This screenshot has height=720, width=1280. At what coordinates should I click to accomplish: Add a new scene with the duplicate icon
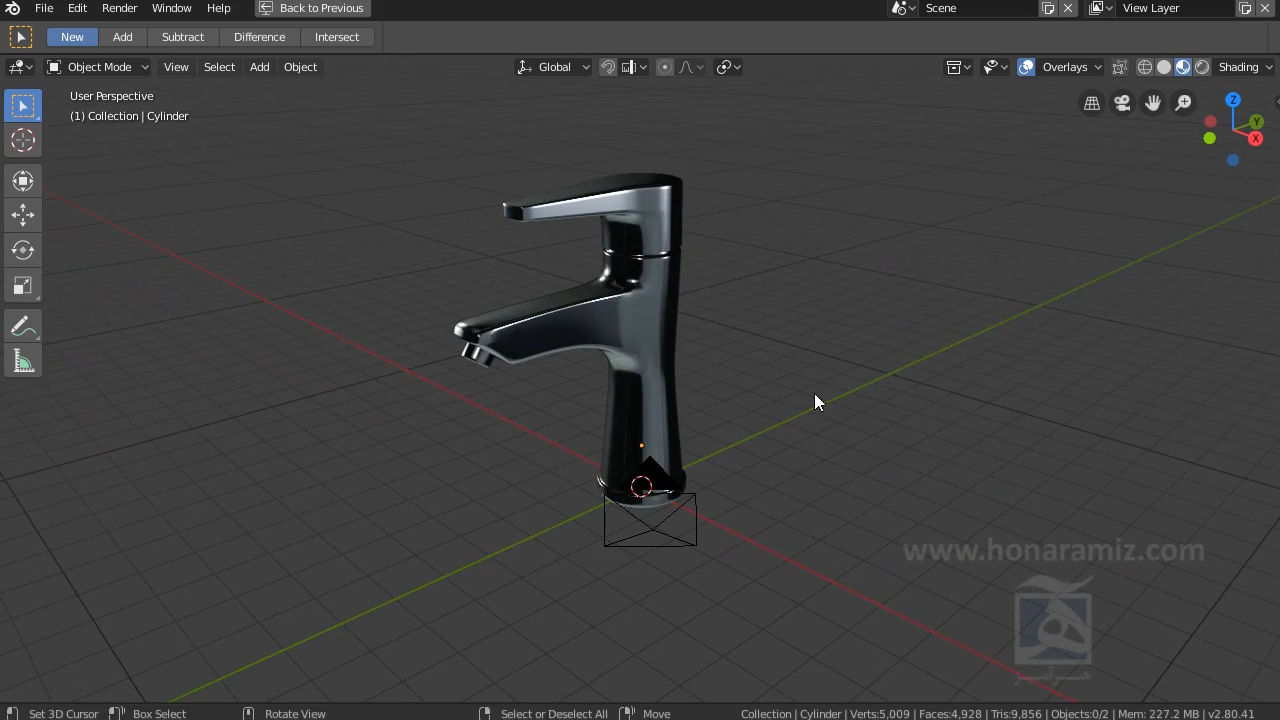pos(1048,8)
